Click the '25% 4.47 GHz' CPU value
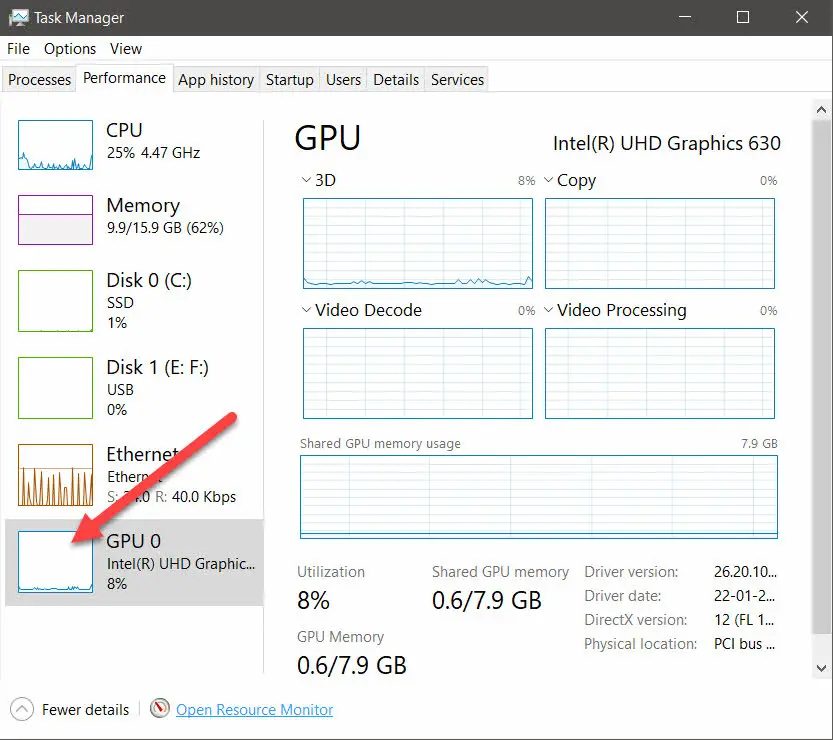The width and height of the screenshot is (833, 740). click(x=154, y=153)
